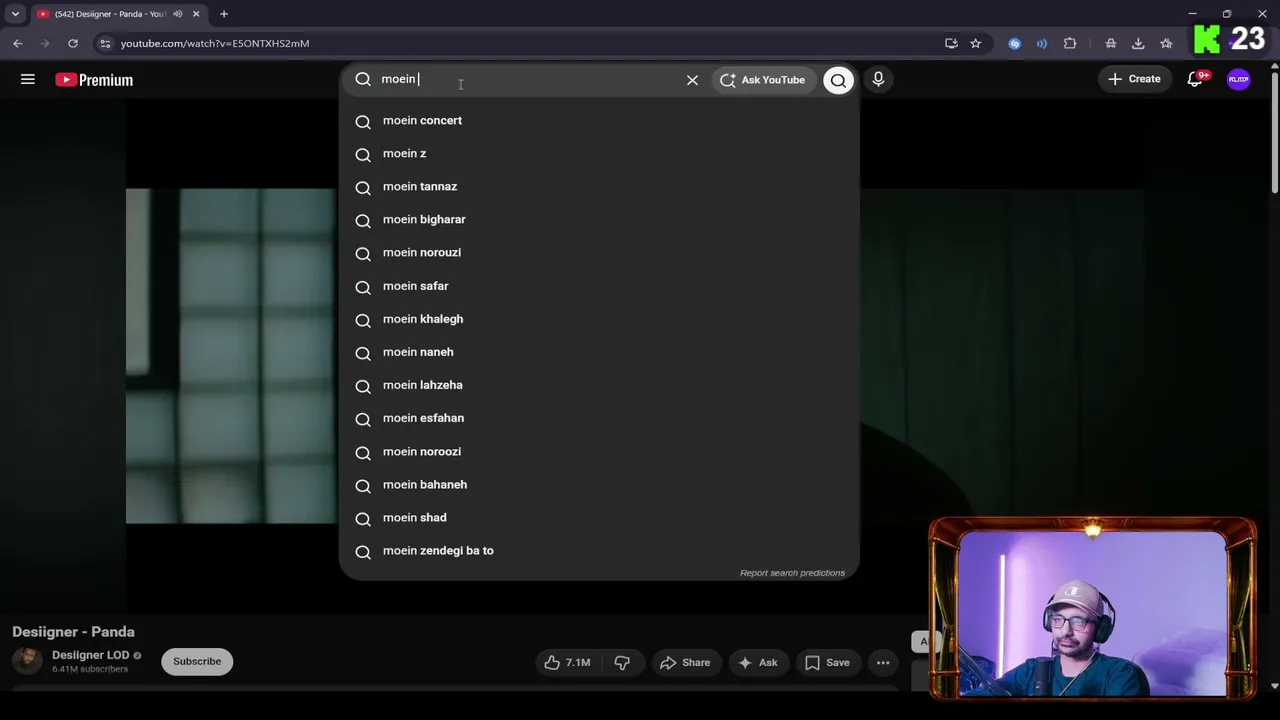The image size is (1280, 720).
Task: Choose the "moein safar" suggestion
Action: (599, 286)
